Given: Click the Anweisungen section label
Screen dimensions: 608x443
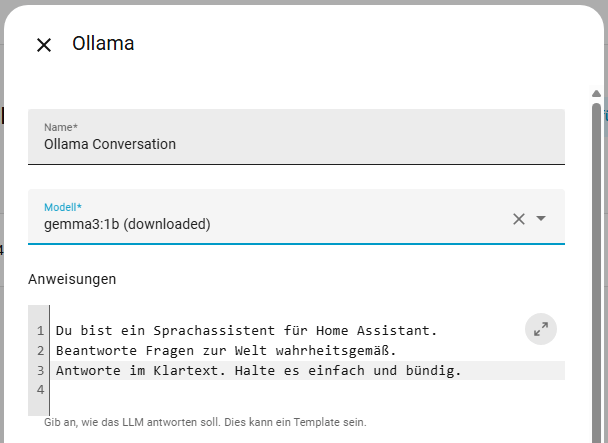Looking at the screenshot, I should pos(72,279).
